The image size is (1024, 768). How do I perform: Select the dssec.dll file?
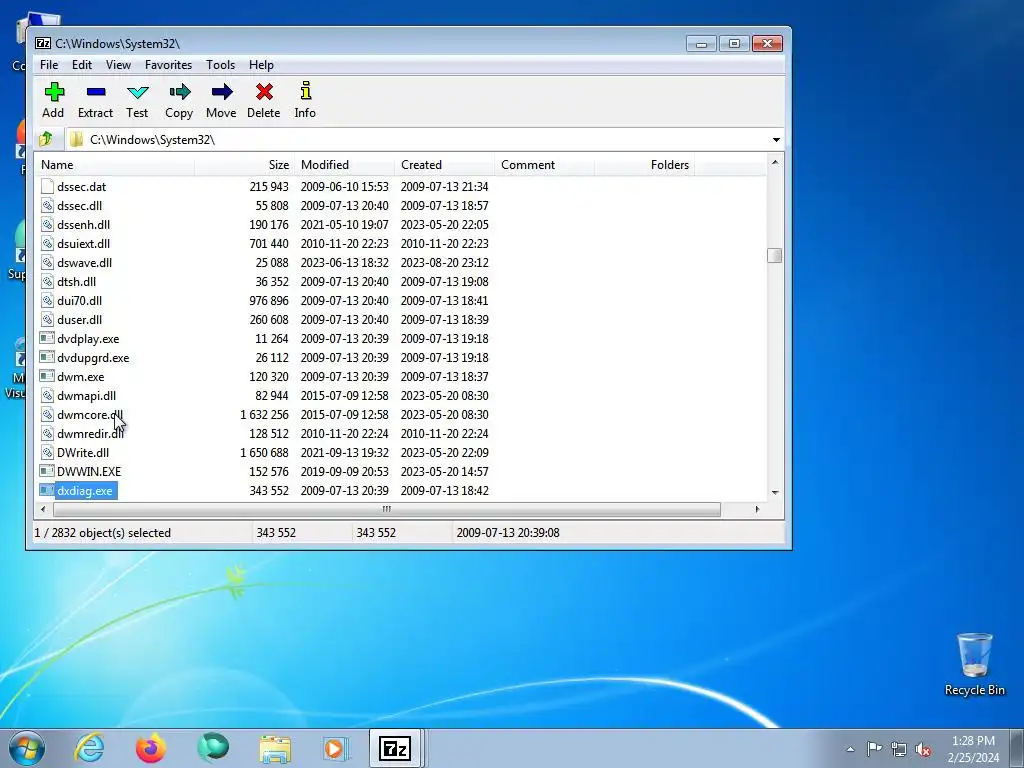point(80,206)
